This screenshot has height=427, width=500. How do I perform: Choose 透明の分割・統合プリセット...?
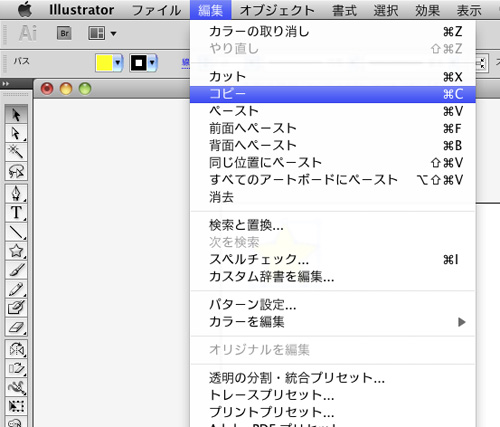click(333, 378)
